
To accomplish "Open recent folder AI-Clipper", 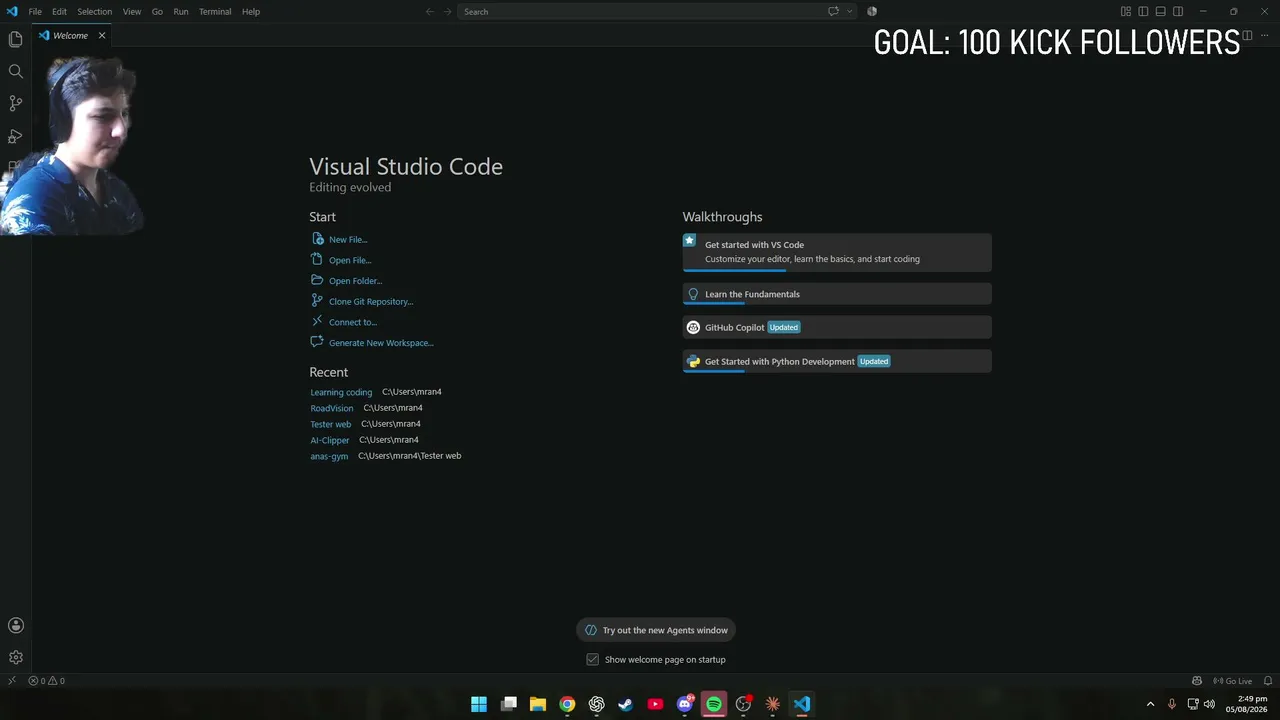I will (x=330, y=440).
